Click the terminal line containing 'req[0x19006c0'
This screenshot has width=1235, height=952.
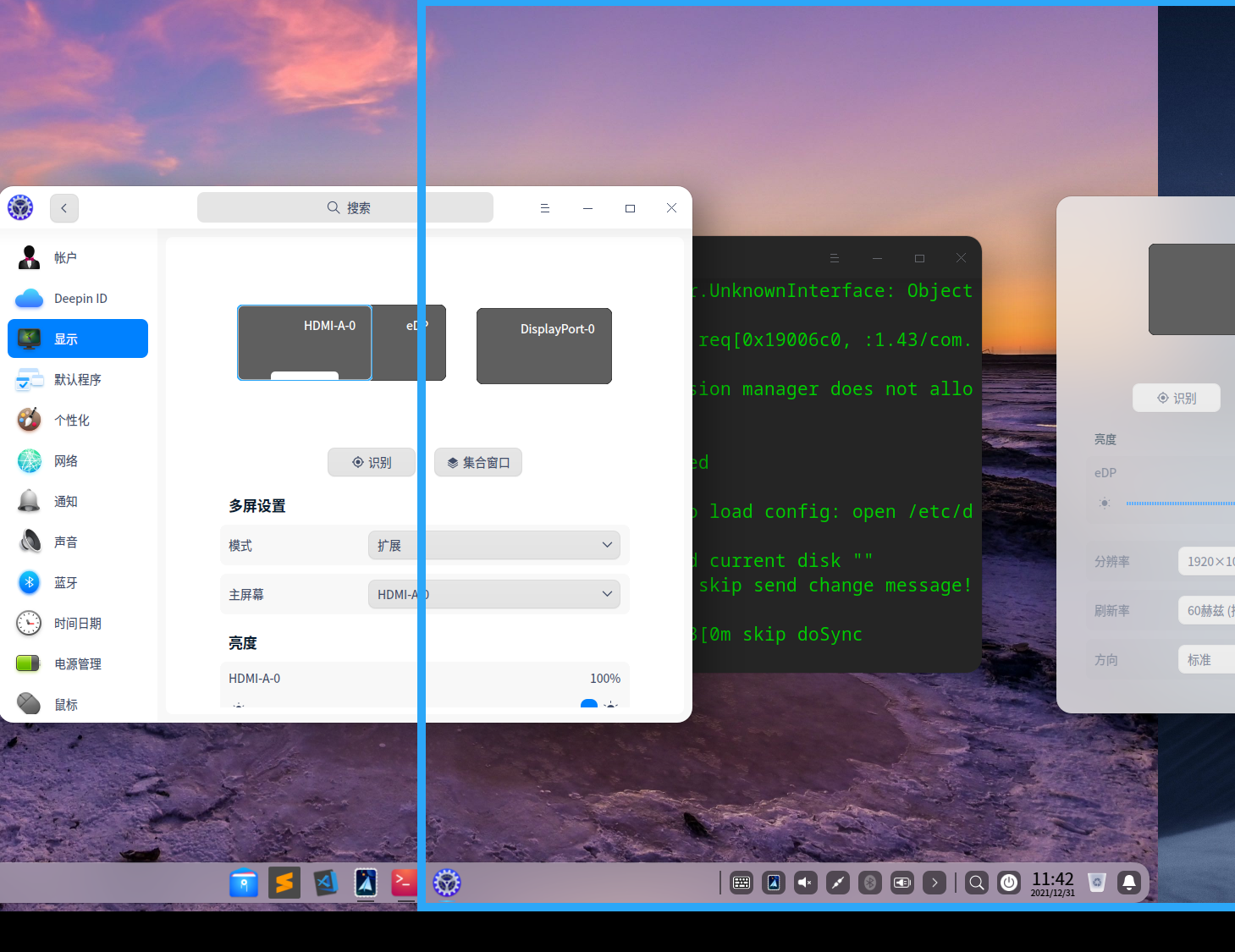coord(835,340)
